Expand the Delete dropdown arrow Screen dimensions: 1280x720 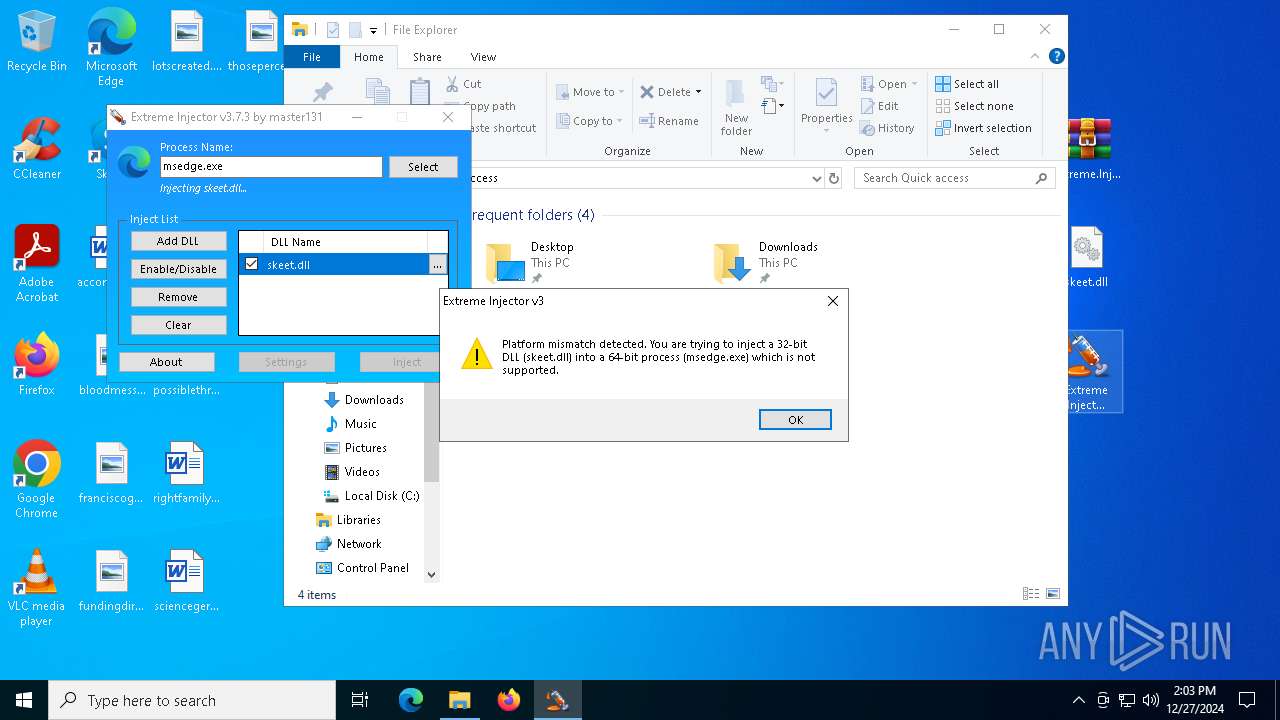(698, 92)
